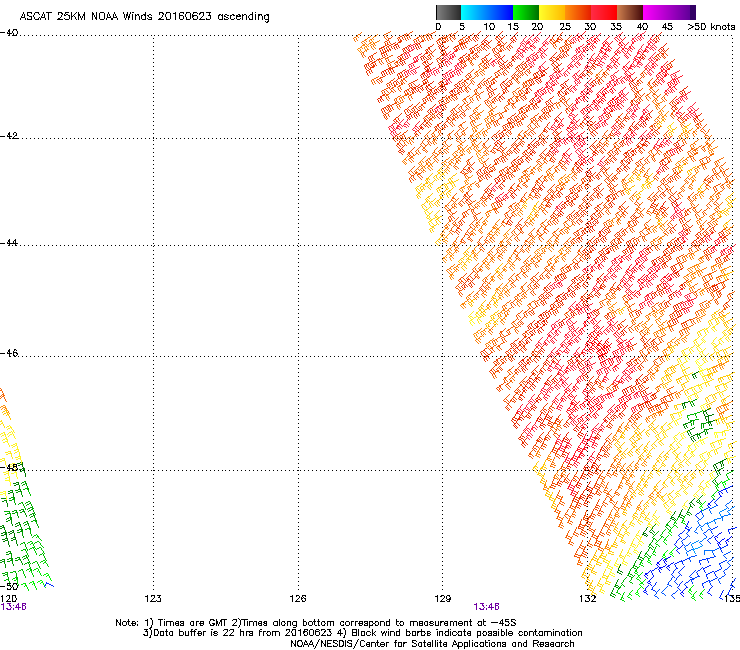Click the red 30-35 knots legend segment
740x650 pixels.
pos(604,12)
